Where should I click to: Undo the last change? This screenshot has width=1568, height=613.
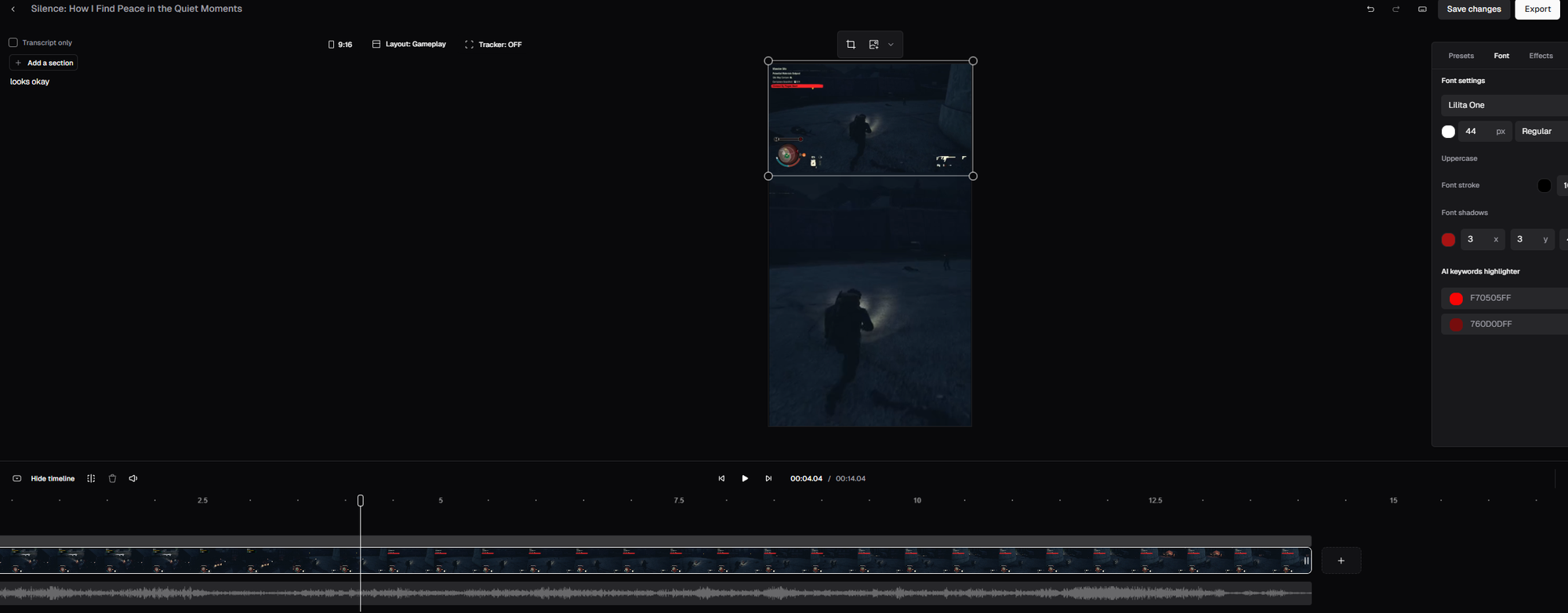[x=1370, y=9]
